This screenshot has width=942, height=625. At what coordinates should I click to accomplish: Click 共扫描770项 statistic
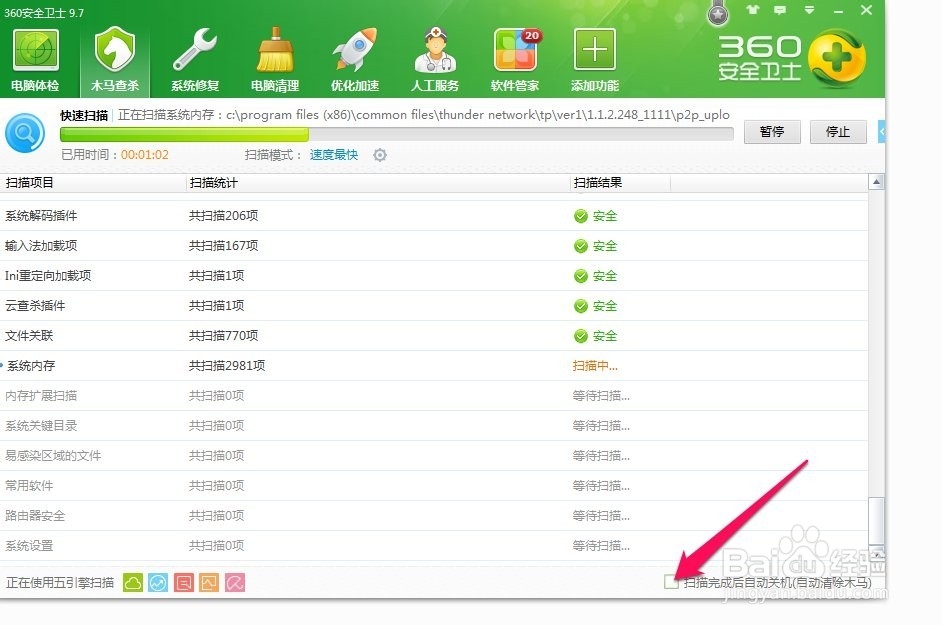(x=223, y=336)
